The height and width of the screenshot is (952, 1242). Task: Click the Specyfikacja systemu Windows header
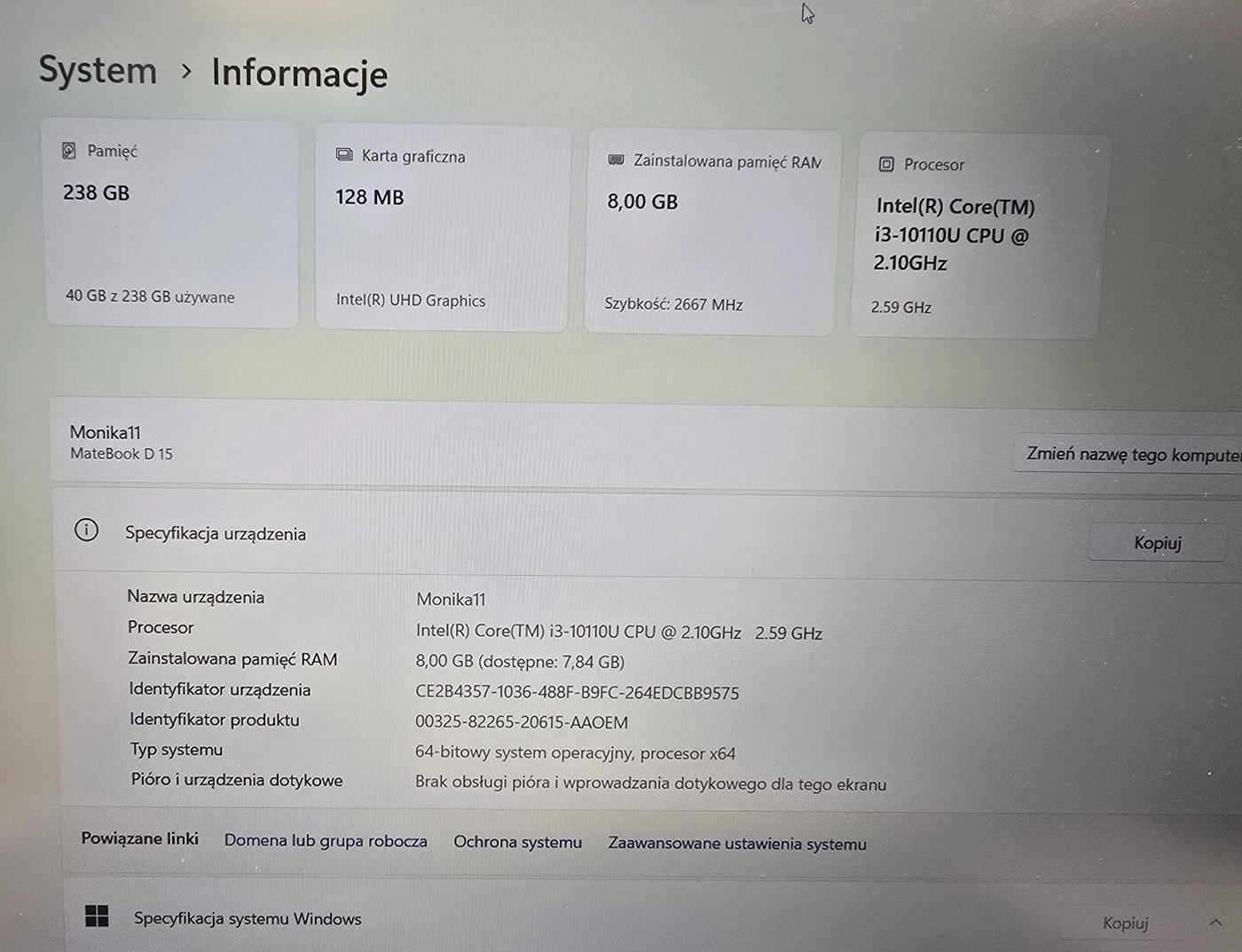248,918
